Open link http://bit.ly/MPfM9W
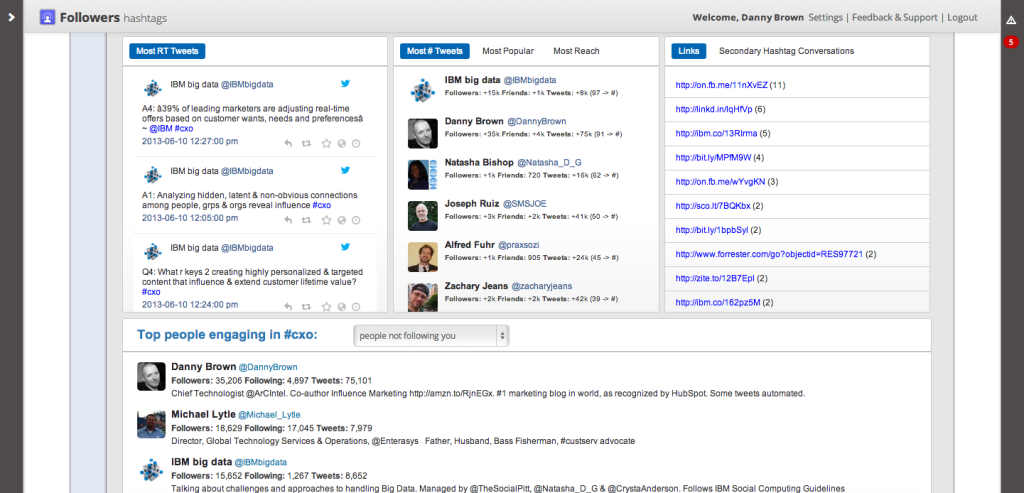The height and width of the screenshot is (493, 1024). pos(713,157)
